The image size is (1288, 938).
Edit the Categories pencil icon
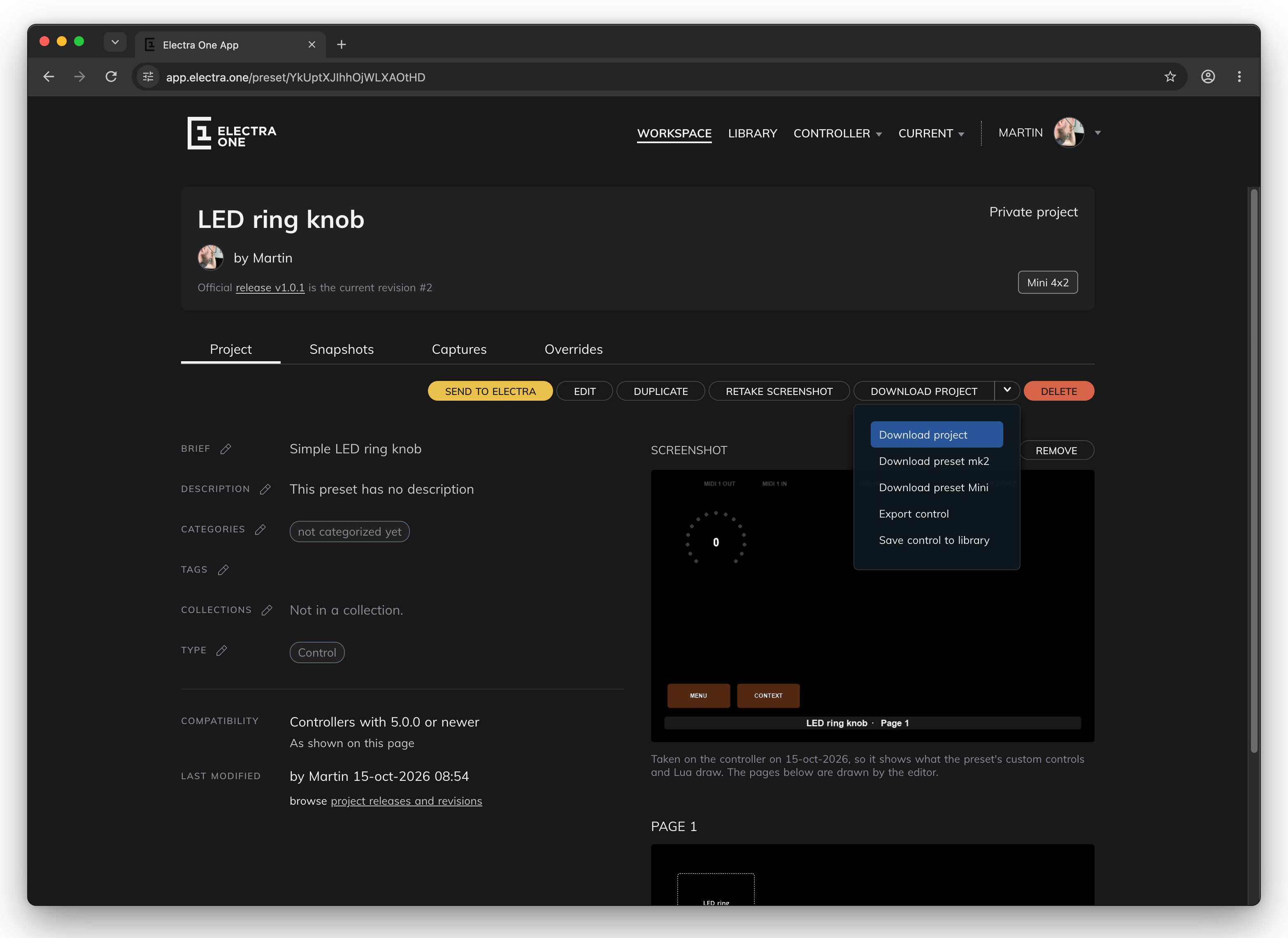[260, 530]
